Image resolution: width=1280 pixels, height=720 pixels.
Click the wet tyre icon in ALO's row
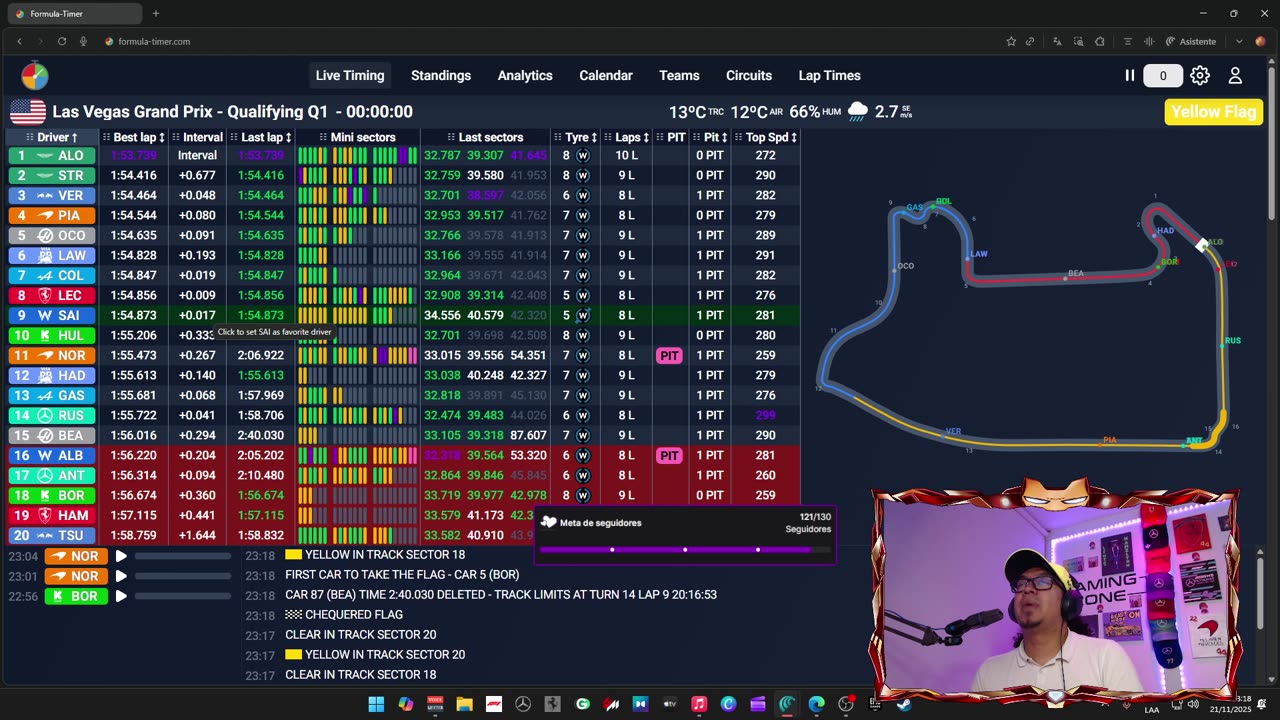(x=583, y=156)
